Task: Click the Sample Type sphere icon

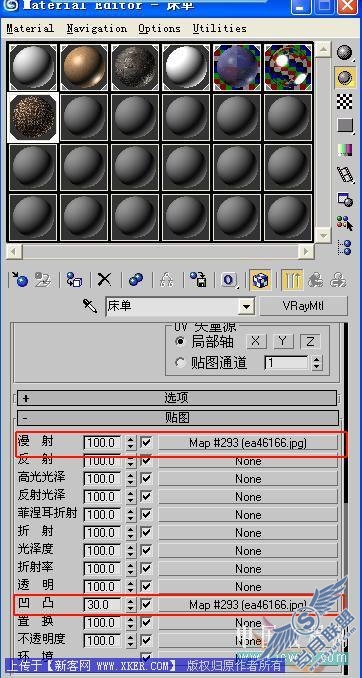Action: coord(345,53)
